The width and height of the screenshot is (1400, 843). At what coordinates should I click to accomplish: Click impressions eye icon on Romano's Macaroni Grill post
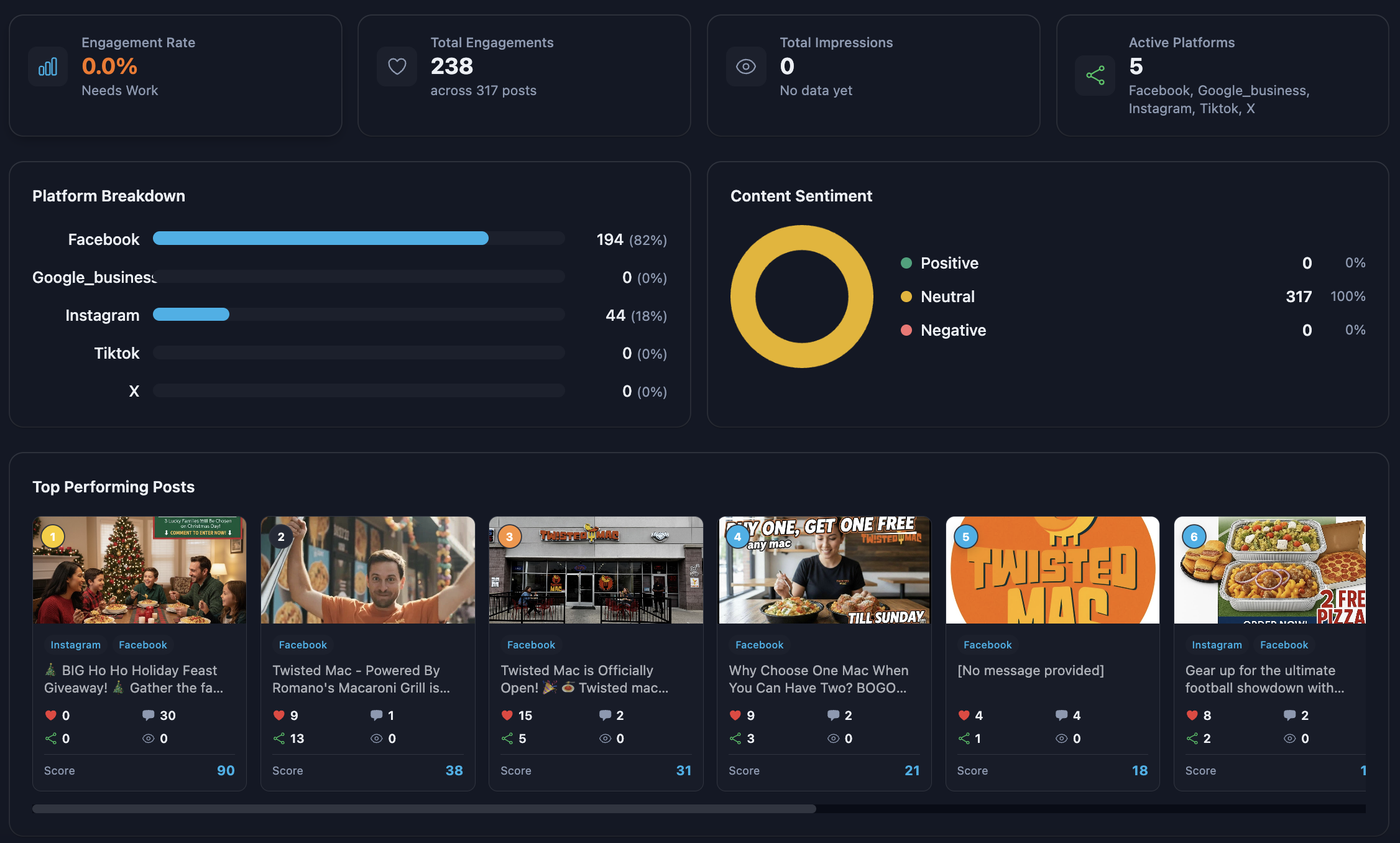click(x=376, y=739)
